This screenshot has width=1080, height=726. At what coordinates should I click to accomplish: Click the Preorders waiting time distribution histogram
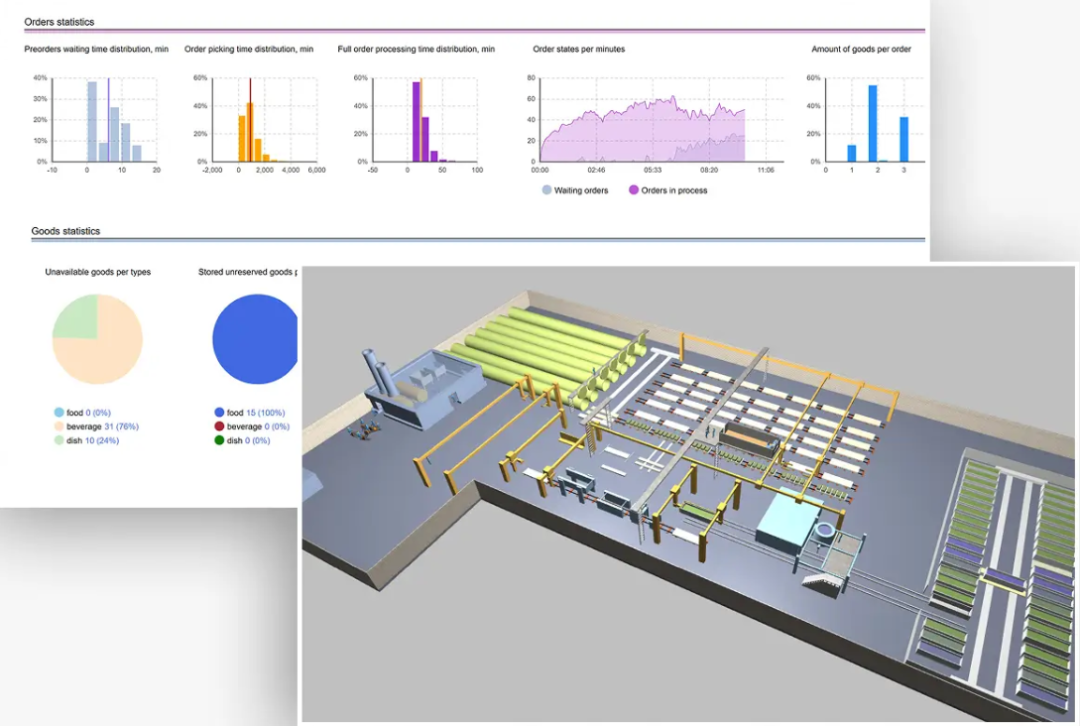pyautogui.click(x=105, y=120)
